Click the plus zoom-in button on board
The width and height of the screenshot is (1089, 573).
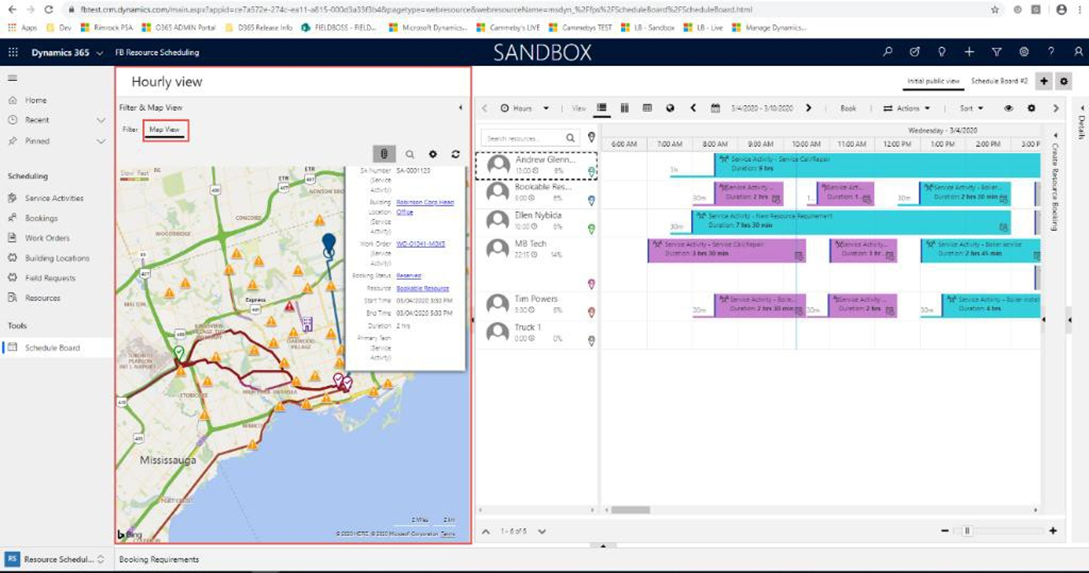pyautogui.click(x=1053, y=531)
